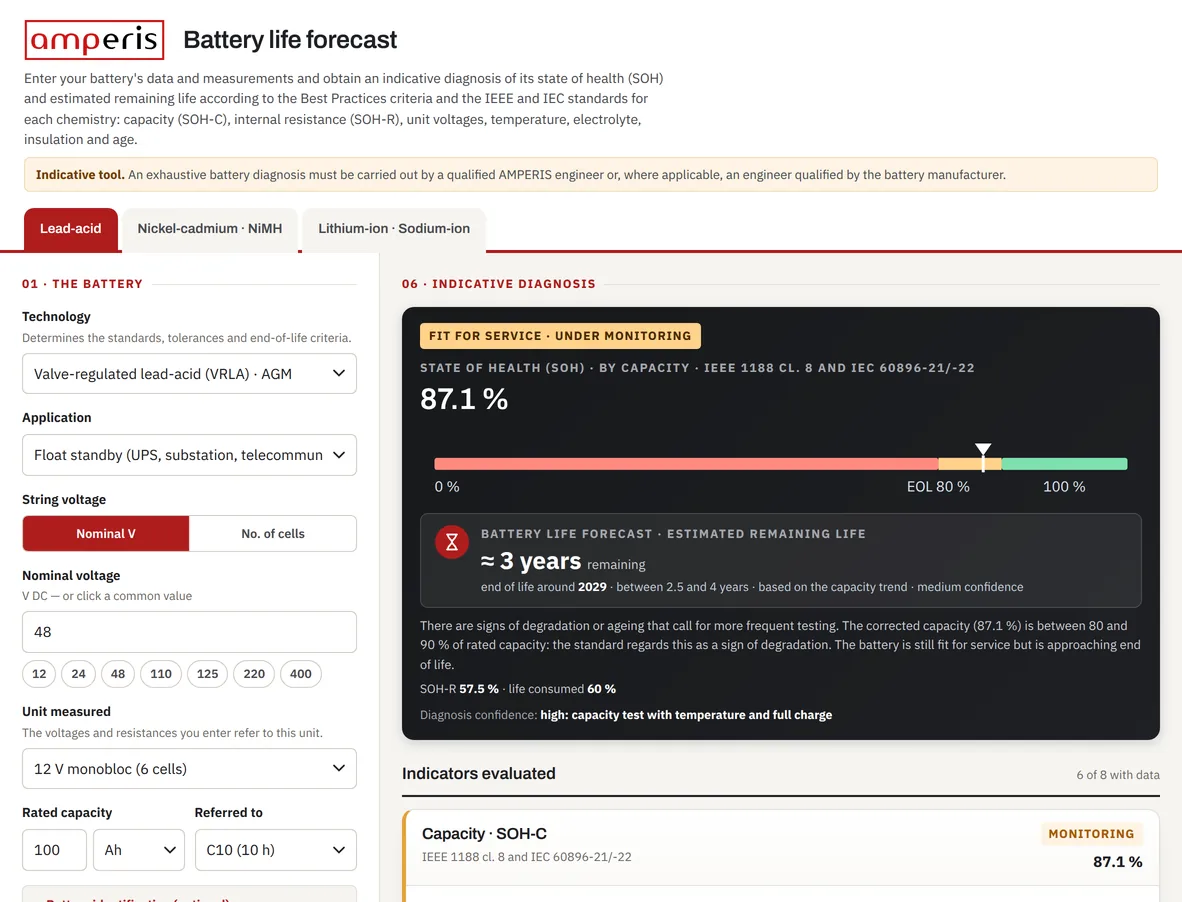Screen dimensions: 1182x902
Task: Open the Ah capacity unit dropdown
Action: point(139,850)
